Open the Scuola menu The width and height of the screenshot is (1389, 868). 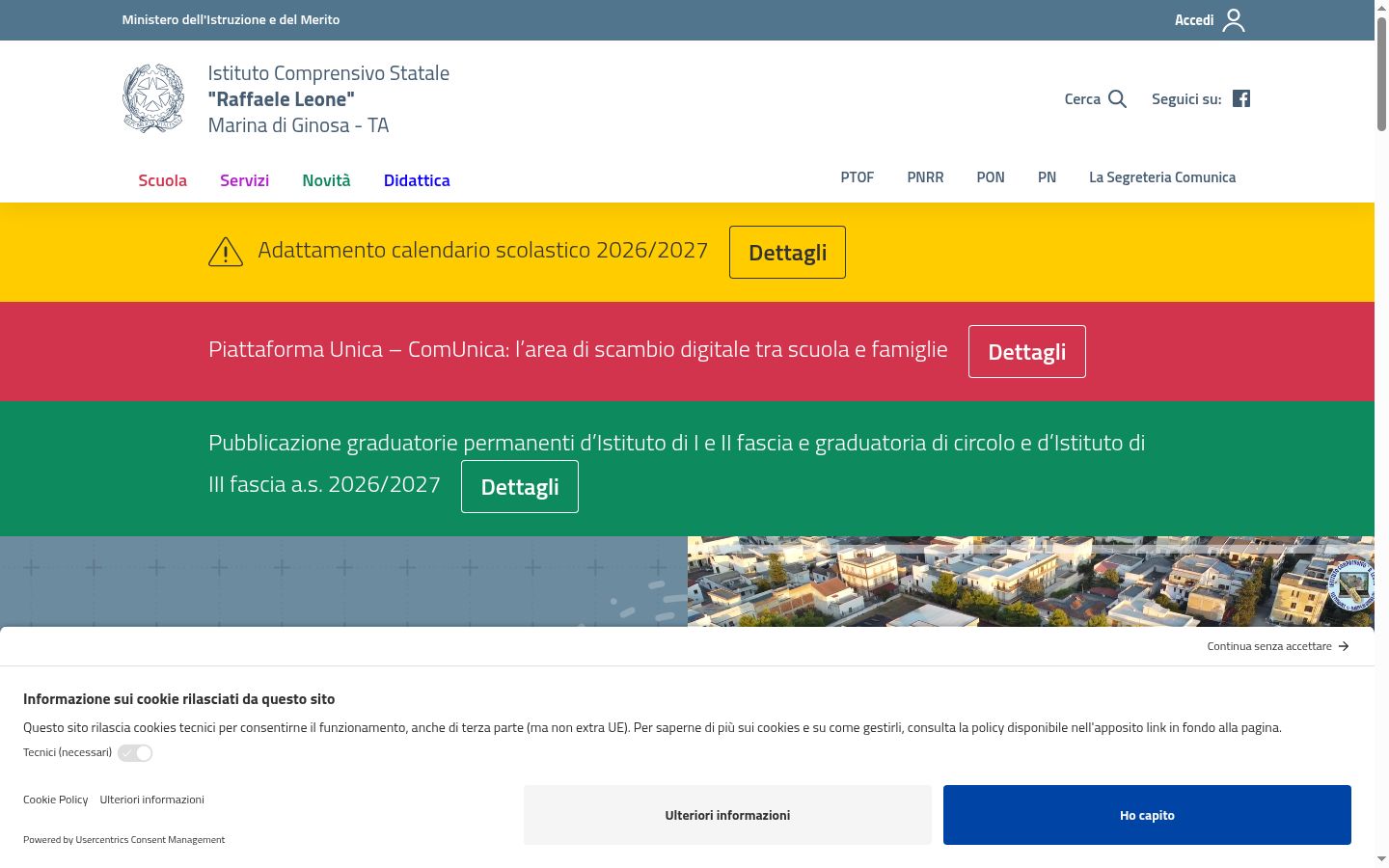162,180
